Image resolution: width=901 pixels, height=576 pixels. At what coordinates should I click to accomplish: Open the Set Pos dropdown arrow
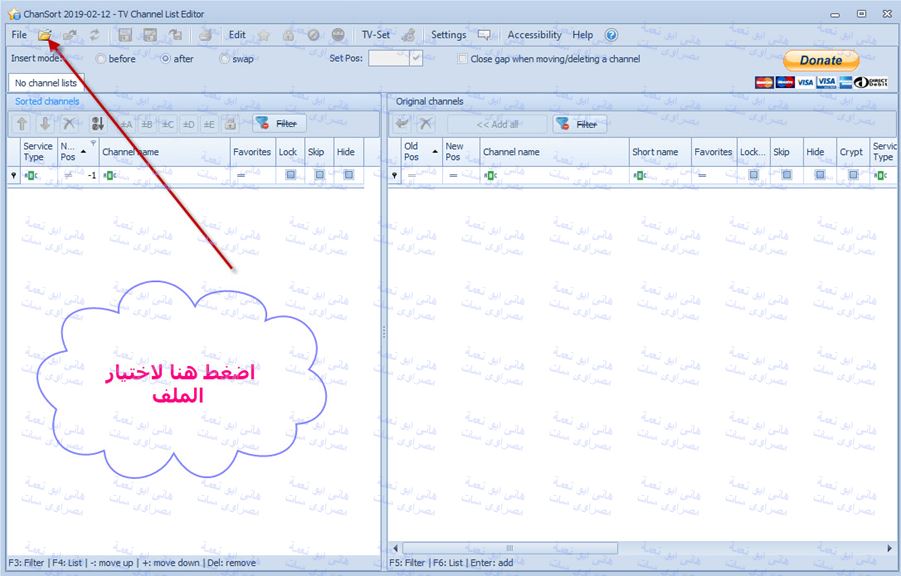click(x=416, y=58)
